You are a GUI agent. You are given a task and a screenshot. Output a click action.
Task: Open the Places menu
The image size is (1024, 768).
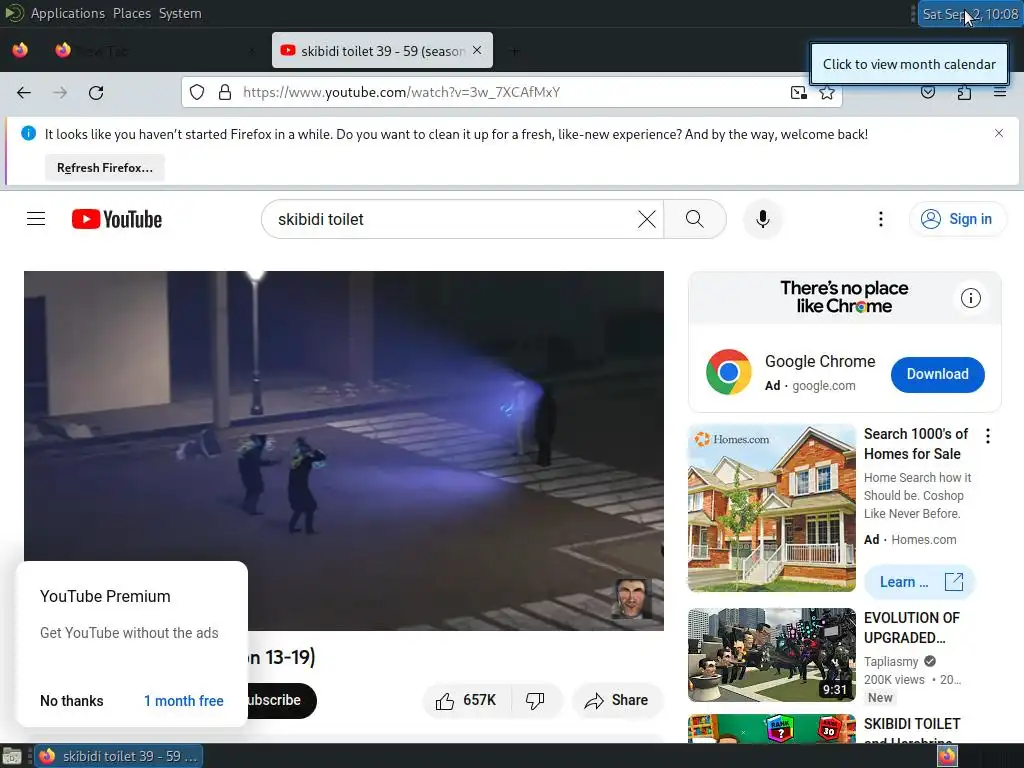point(131,13)
